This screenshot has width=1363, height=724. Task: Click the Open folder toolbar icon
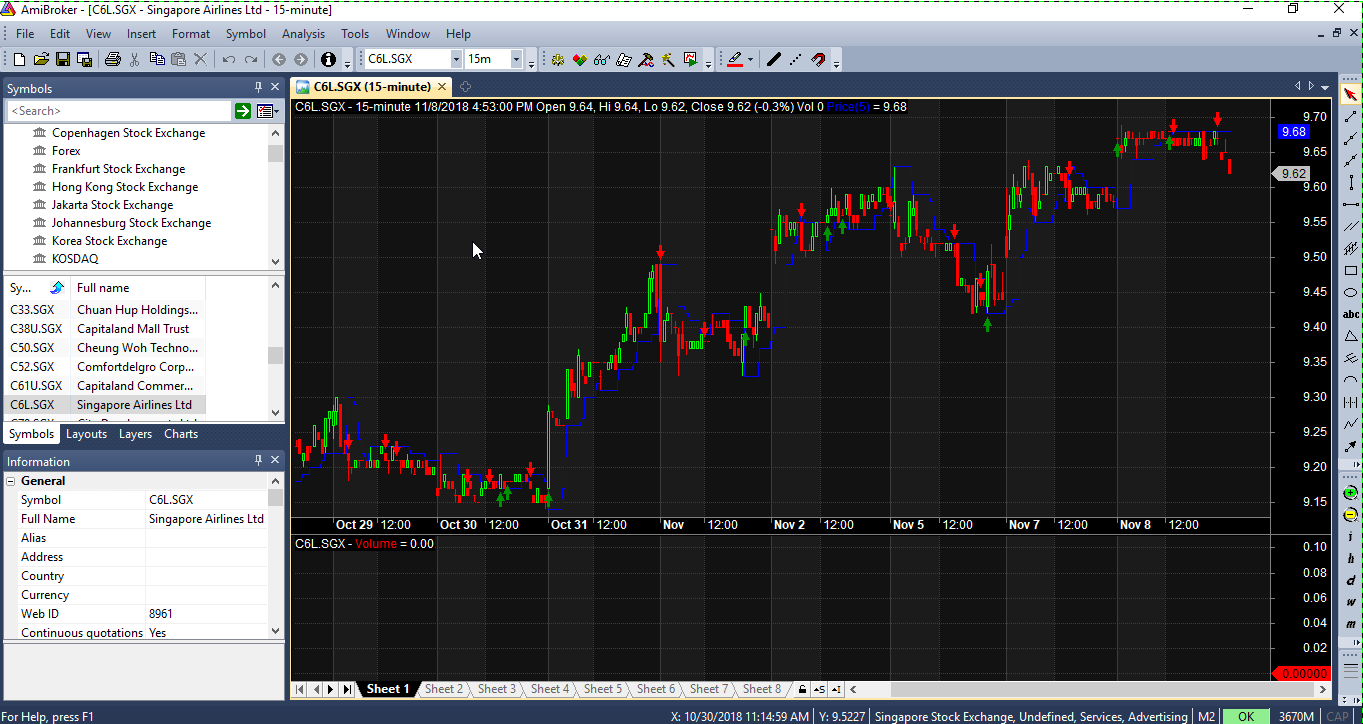(x=43, y=60)
